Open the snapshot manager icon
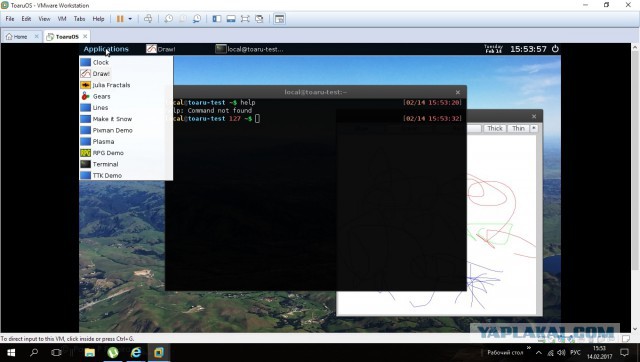This screenshot has width=640, height=362. click(x=197, y=19)
